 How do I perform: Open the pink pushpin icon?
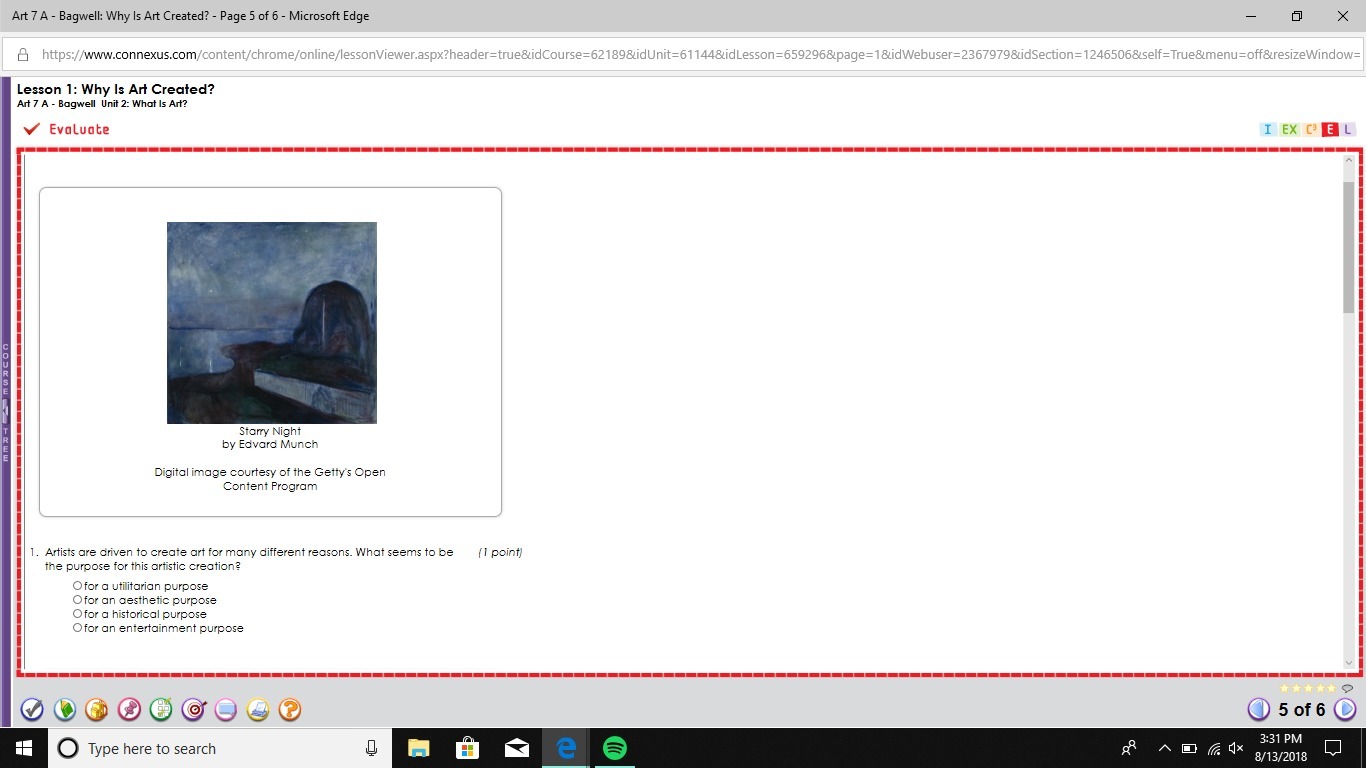(x=129, y=710)
